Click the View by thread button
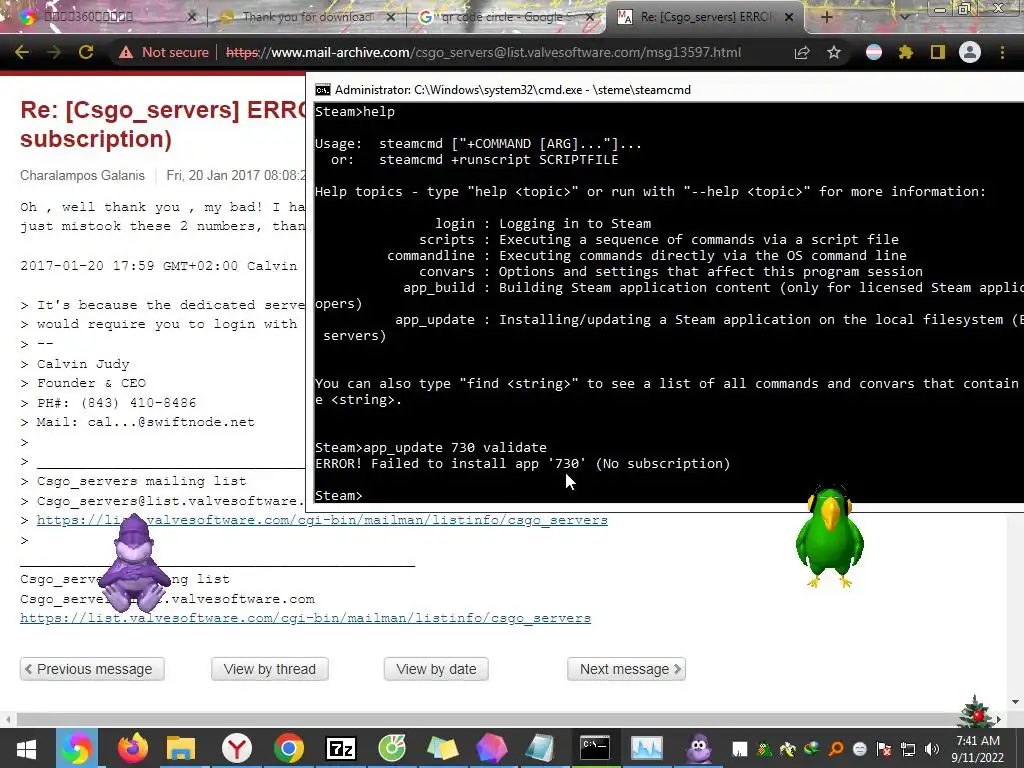1024x768 pixels. [270, 669]
